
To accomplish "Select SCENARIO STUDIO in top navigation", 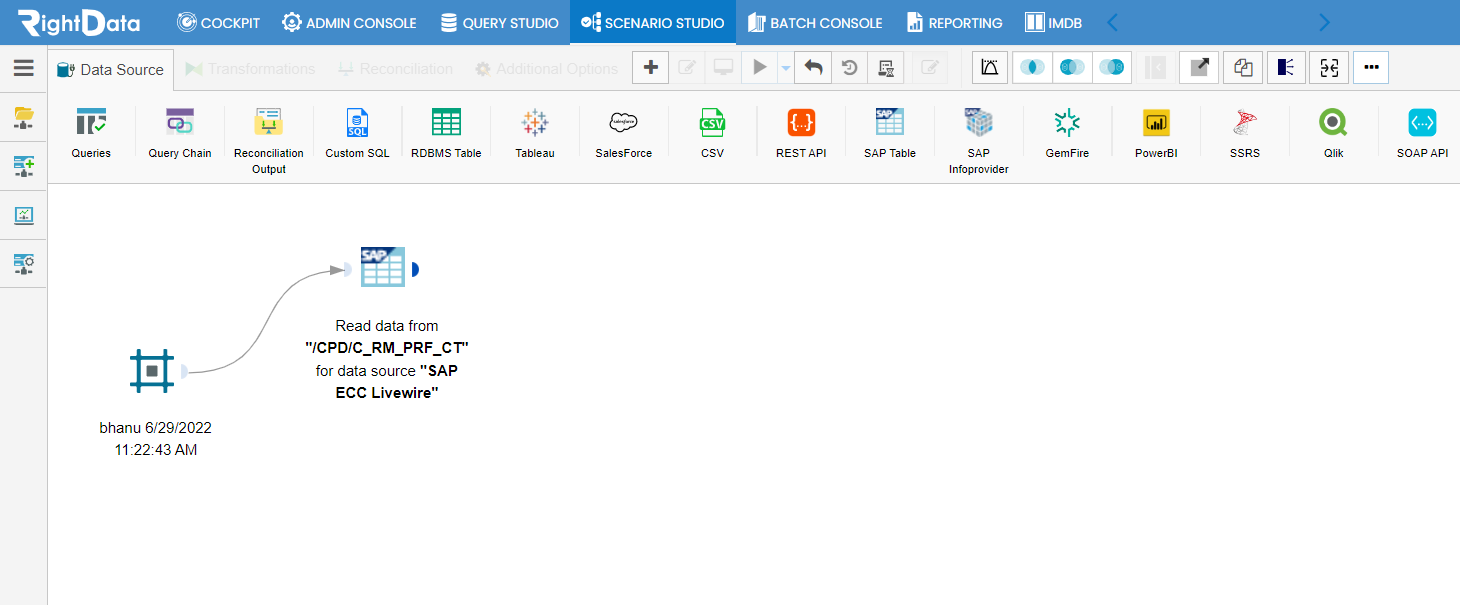I will pyautogui.click(x=653, y=22).
